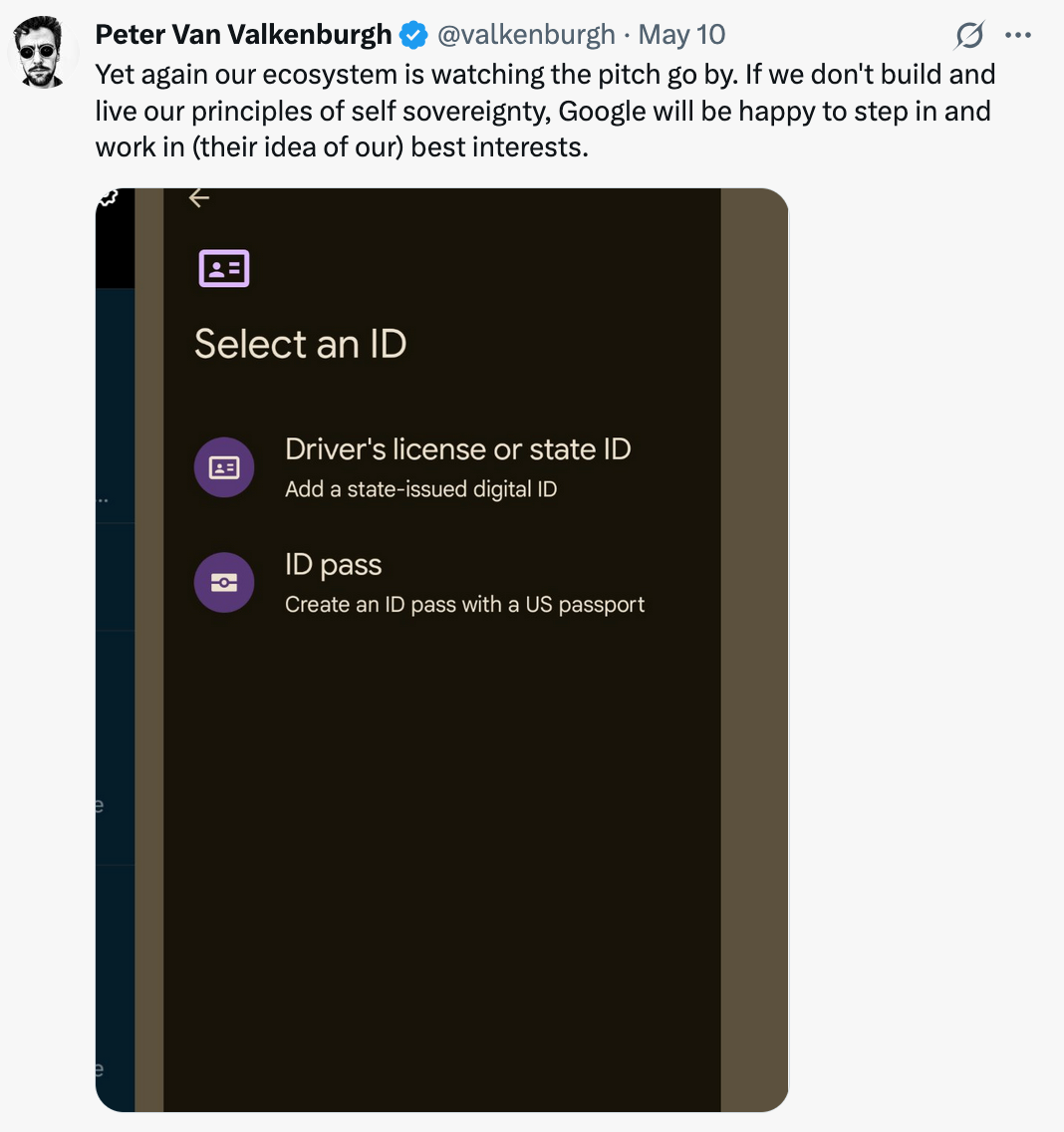Open the @valkenburgh handle link

pos(526,35)
